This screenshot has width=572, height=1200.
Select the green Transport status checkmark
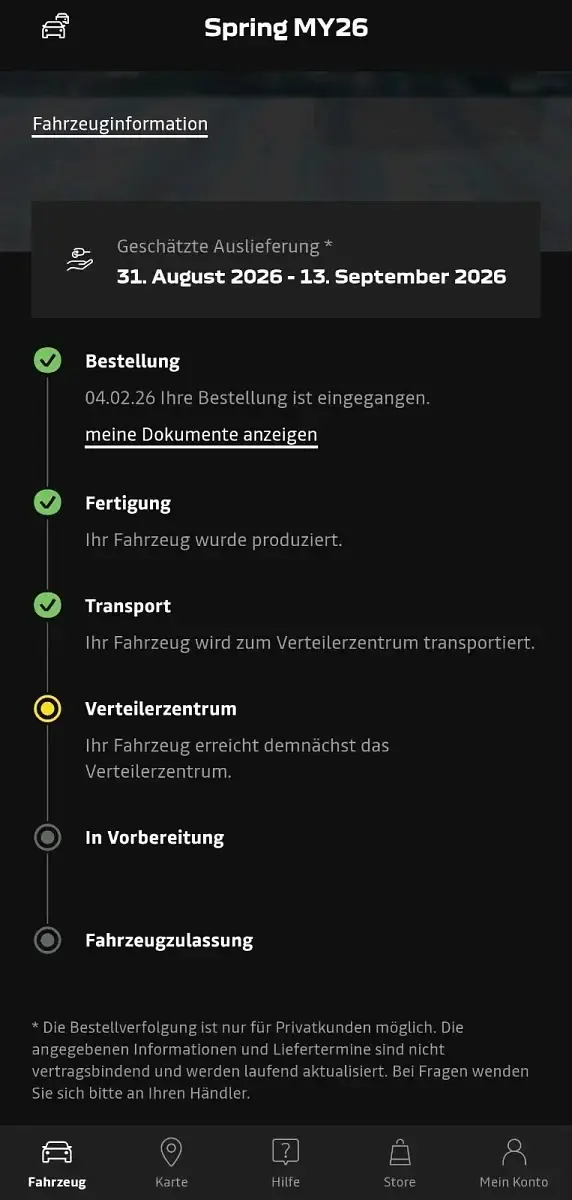tap(47, 605)
